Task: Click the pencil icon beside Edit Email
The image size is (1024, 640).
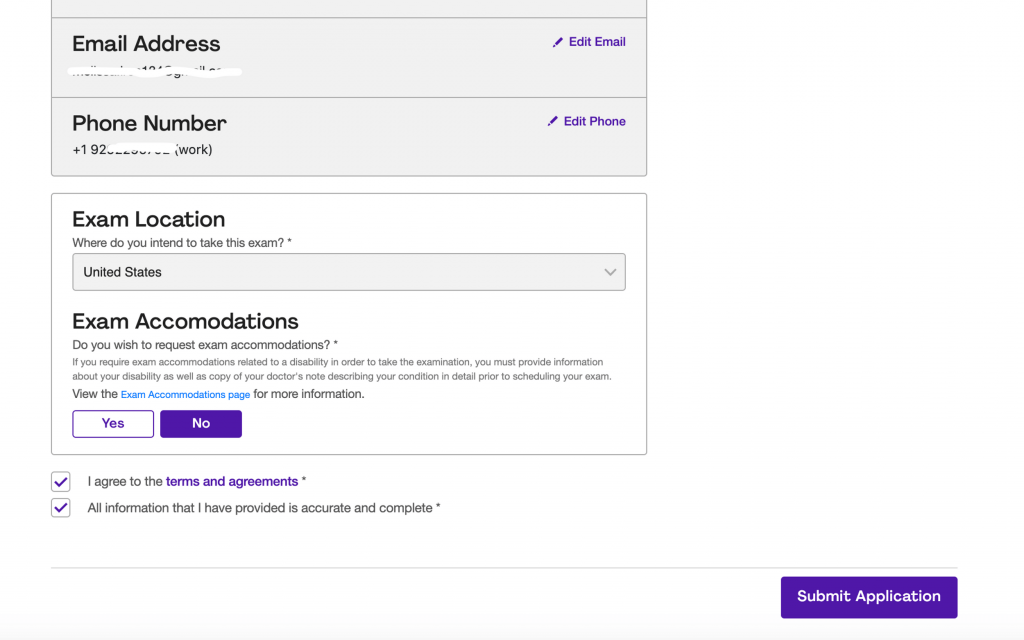Action: click(558, 42)
